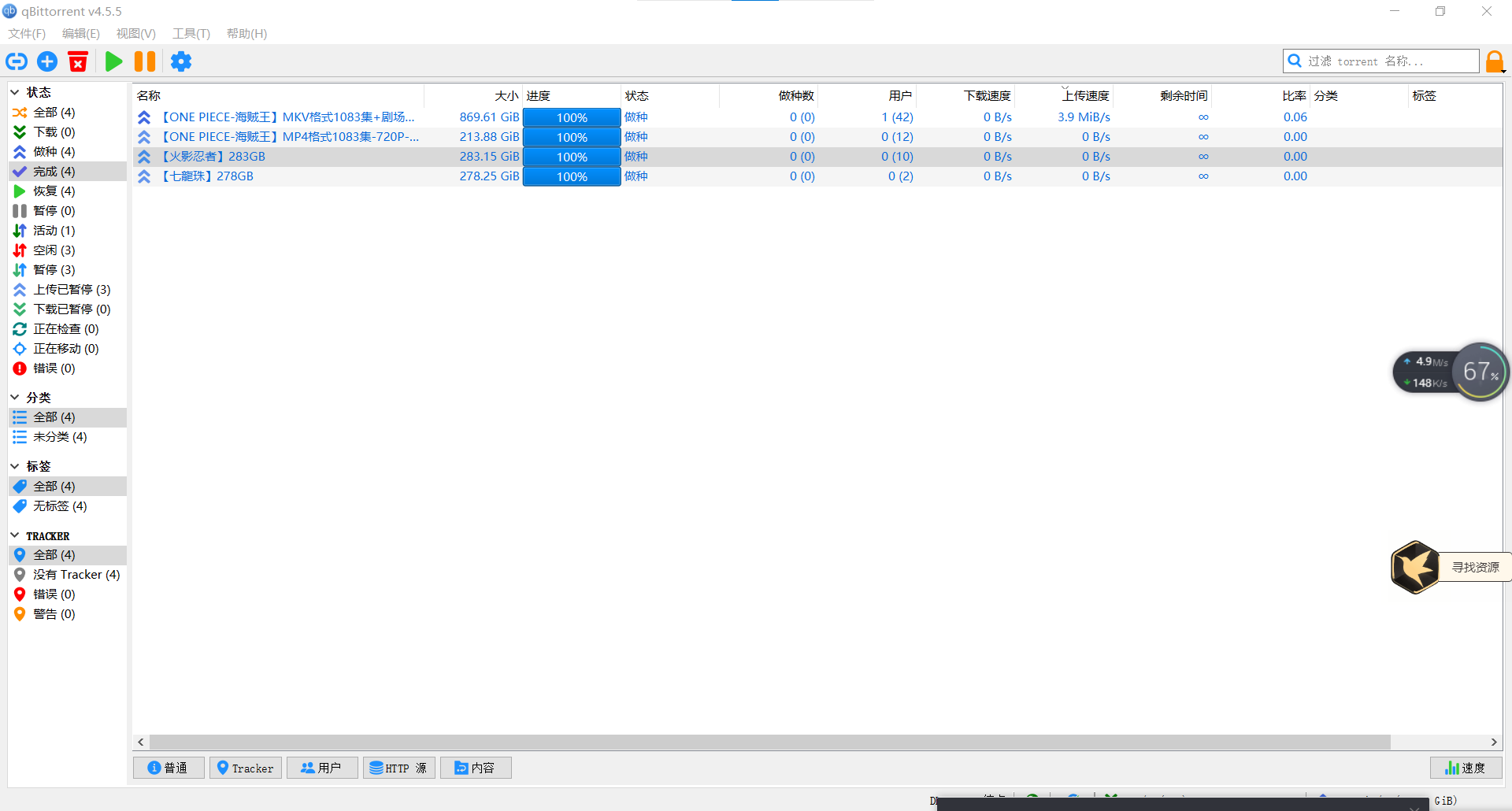Open the 内容 details tab
Viewport: 1512px width, 811px height.
pos(476,768)
